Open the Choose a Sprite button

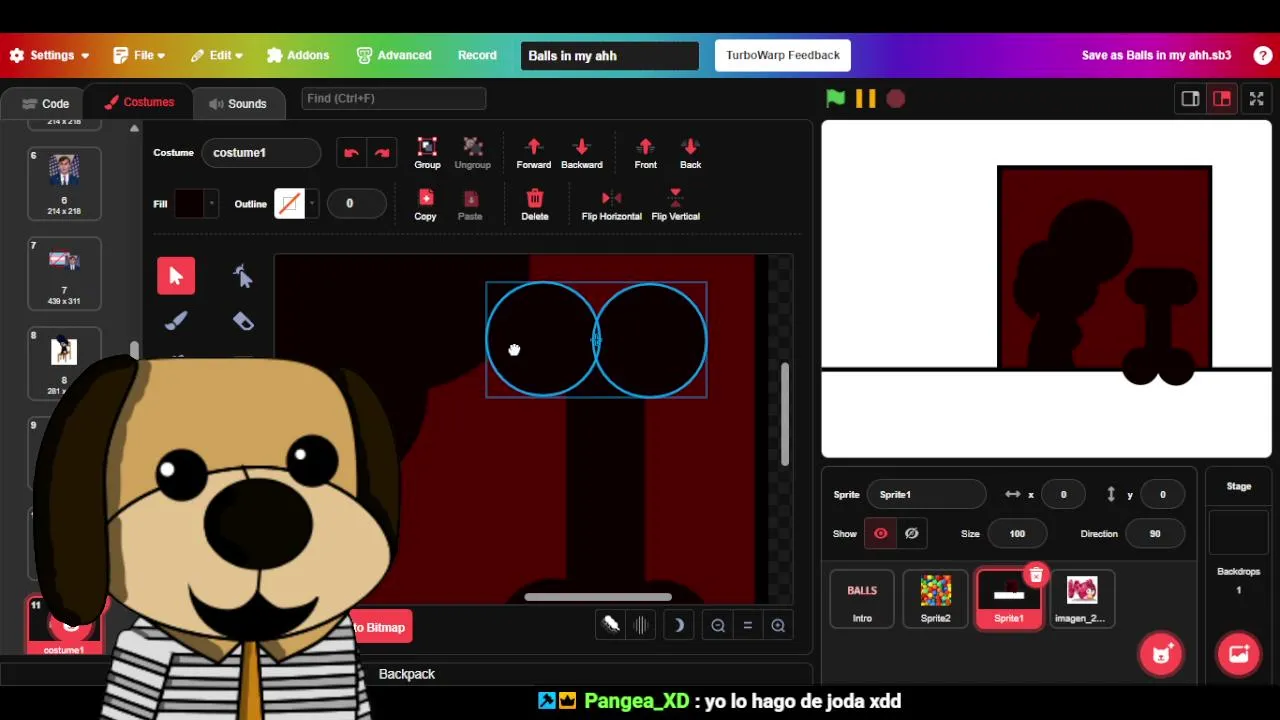tap(1161, 654)
